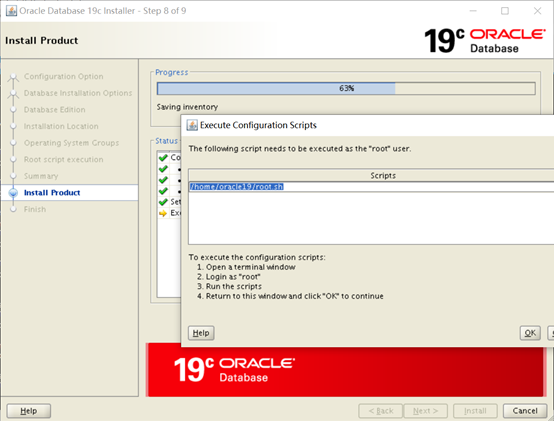This screenshot has height=421, width=554.
Task: Open Help in Execute Configuration Scripts dialog
Action: click(201, 333)
